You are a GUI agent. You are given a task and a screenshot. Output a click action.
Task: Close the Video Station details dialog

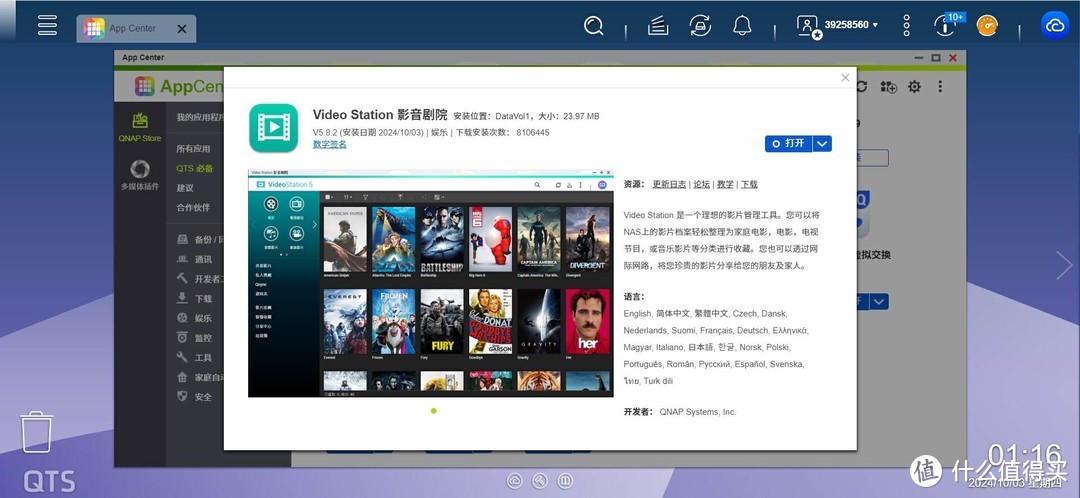tap(845, 78)
